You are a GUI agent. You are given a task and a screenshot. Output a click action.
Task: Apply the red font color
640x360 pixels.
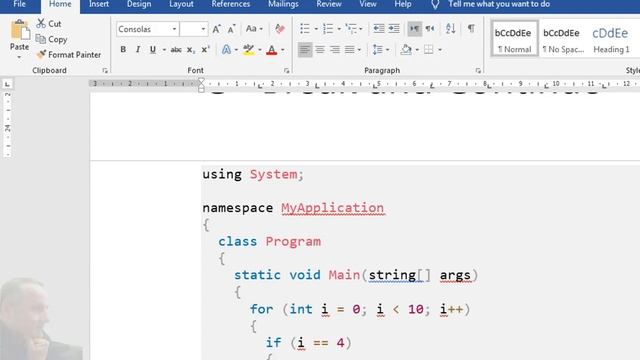[x=271, y=50]
